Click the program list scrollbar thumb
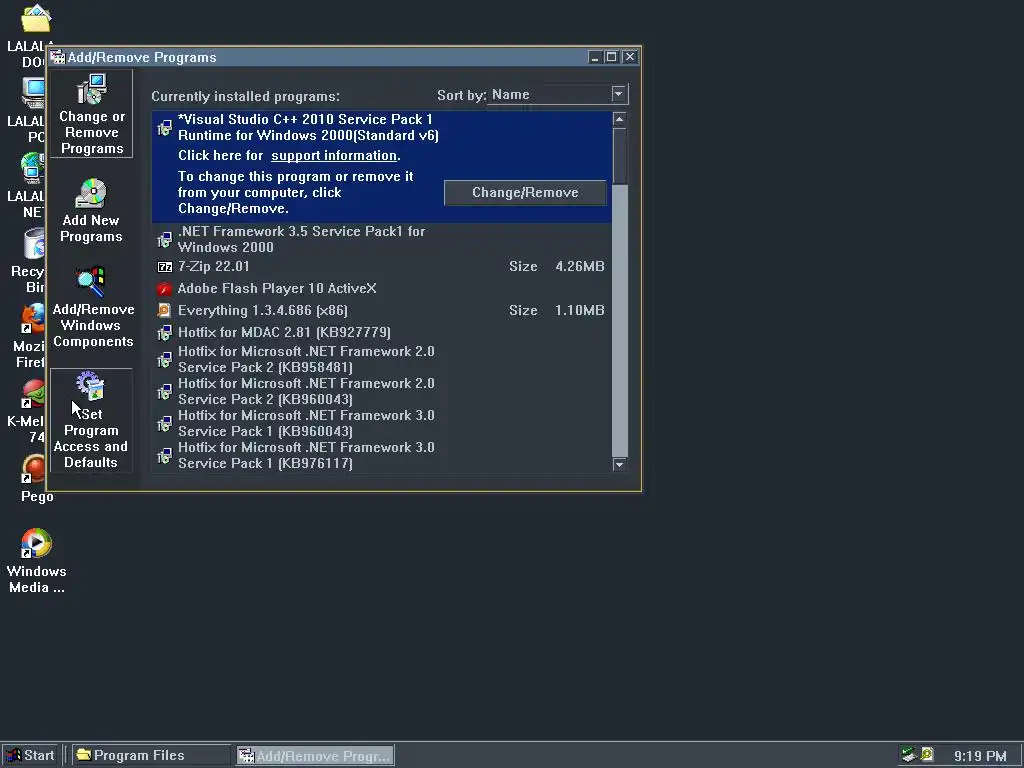 point(619,156)
